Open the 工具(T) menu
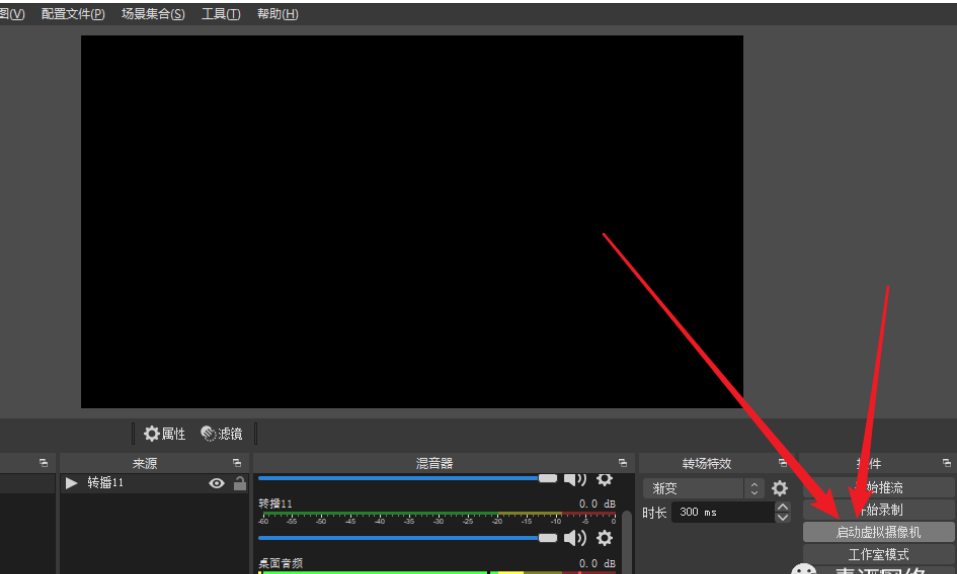This screenshot has width=957, height=574. 220,14
